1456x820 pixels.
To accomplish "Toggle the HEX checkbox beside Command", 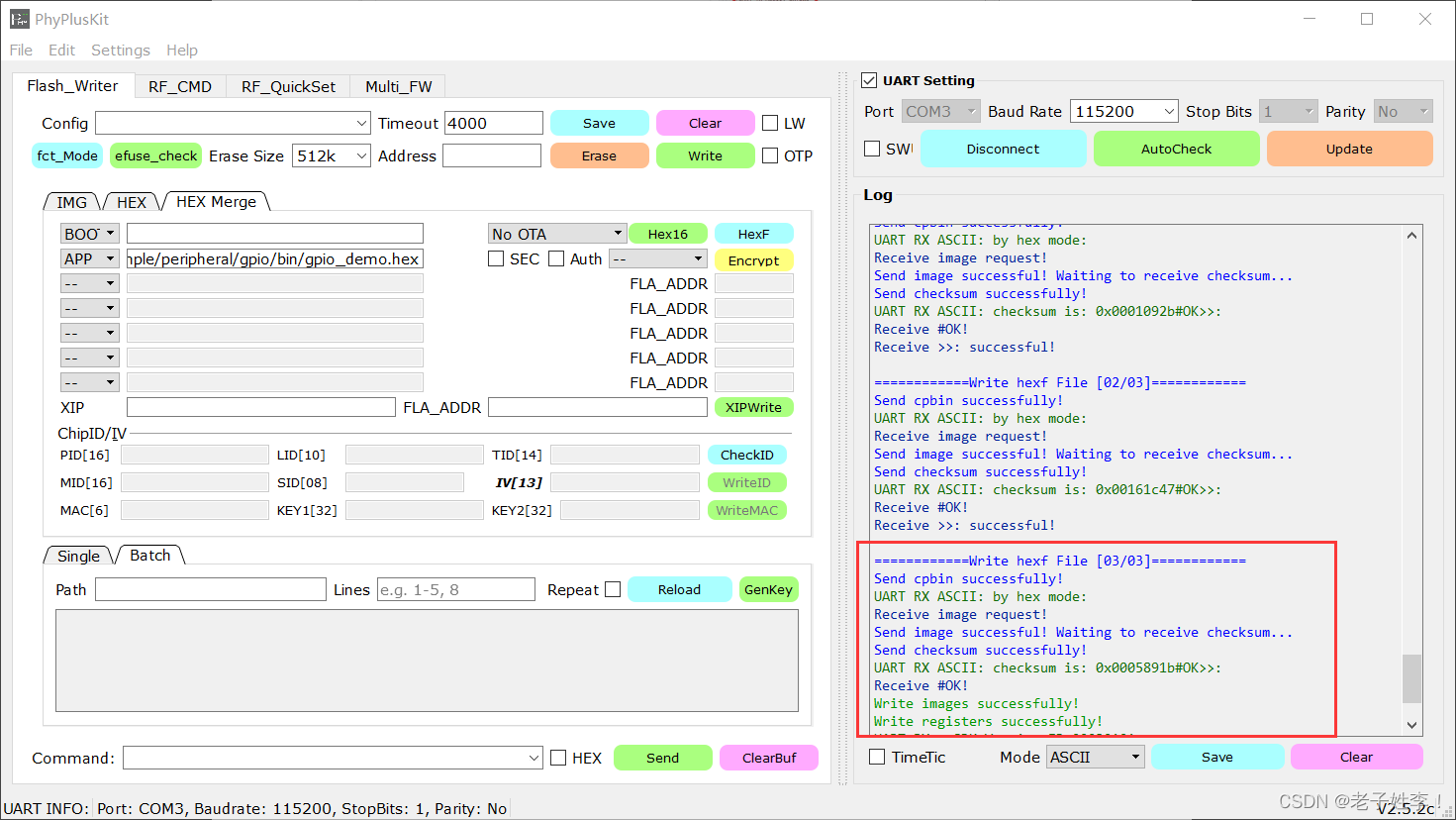I will tap(558, 758).
